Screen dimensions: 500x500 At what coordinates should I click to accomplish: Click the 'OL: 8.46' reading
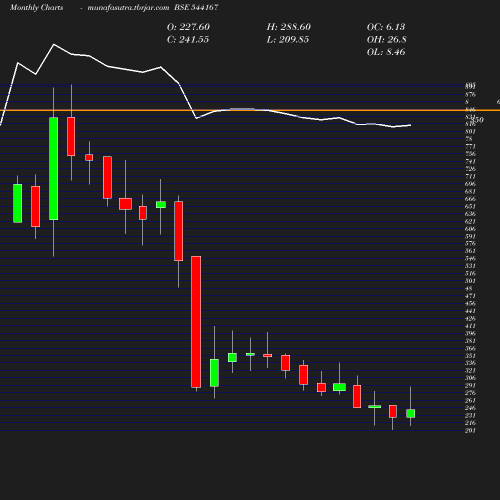tap(386, 52)
